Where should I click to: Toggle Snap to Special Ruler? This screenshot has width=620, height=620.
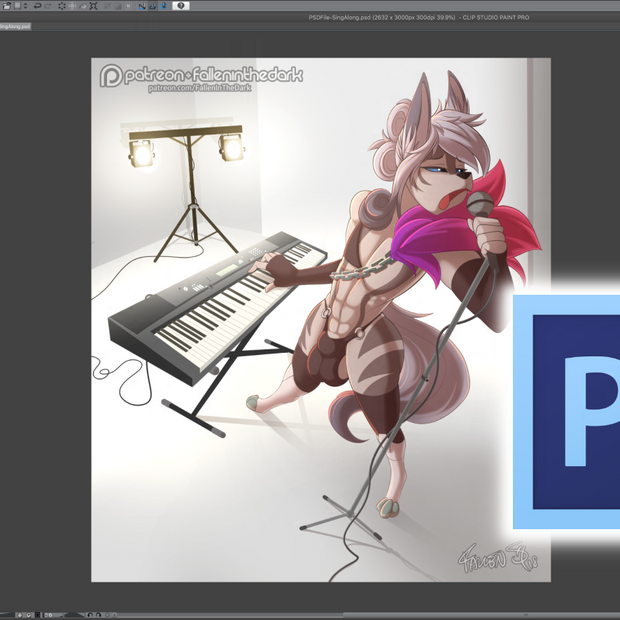pyautogui.click(x=153, y=6)
